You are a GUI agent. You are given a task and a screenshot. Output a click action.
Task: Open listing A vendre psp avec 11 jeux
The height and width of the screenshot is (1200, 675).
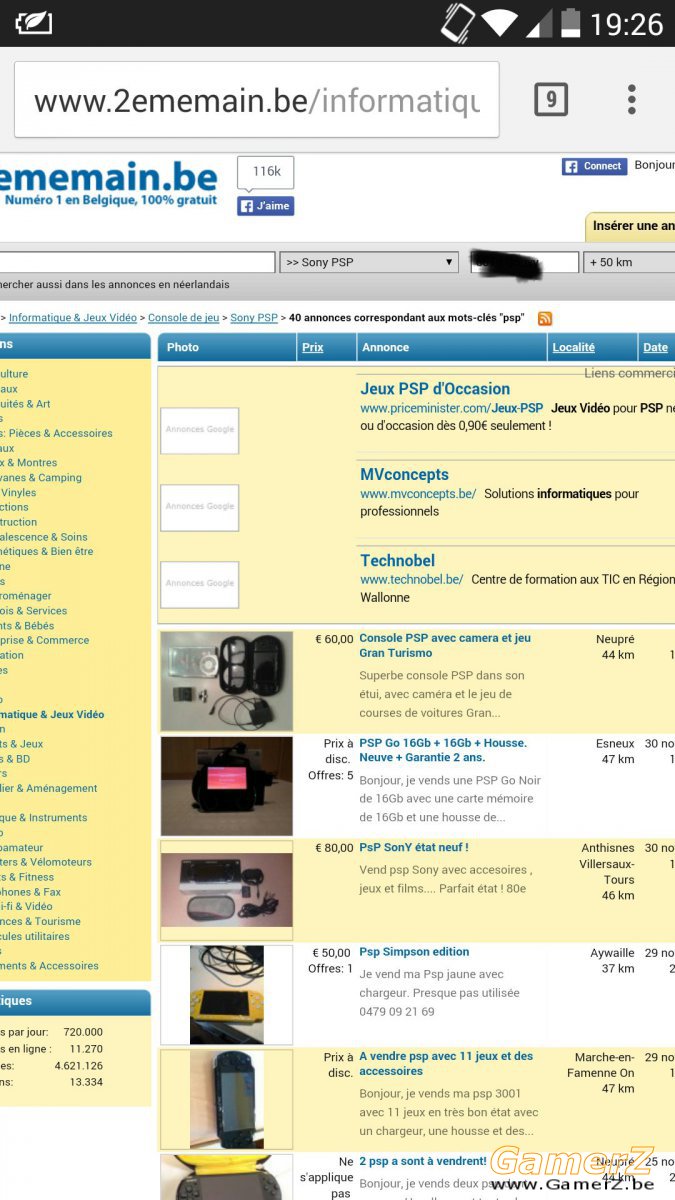pos(446,1063)
